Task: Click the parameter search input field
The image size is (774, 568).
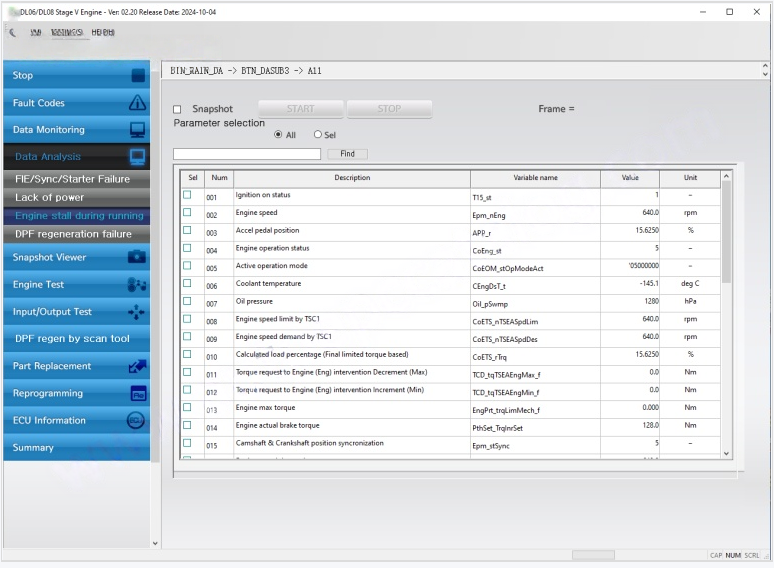Action: pyautogui.click(x=247, y=154)
